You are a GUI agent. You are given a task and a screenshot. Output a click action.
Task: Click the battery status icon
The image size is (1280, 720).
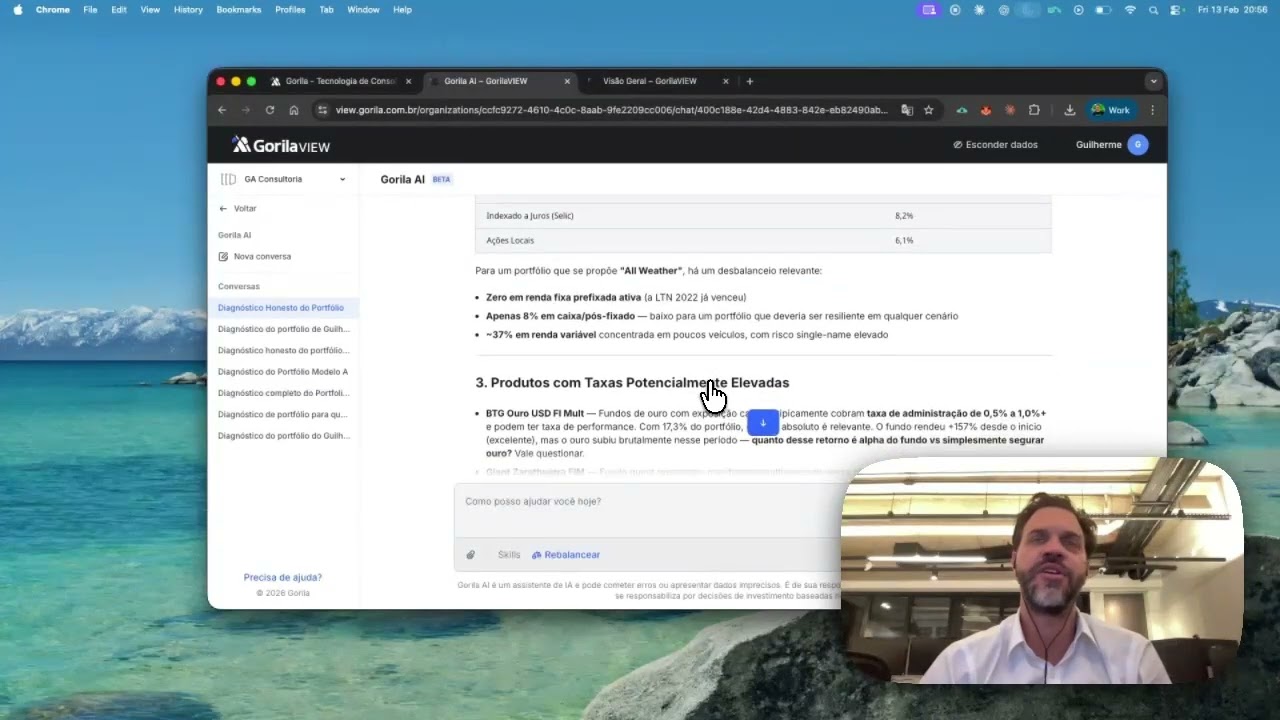coord(1103,10)
